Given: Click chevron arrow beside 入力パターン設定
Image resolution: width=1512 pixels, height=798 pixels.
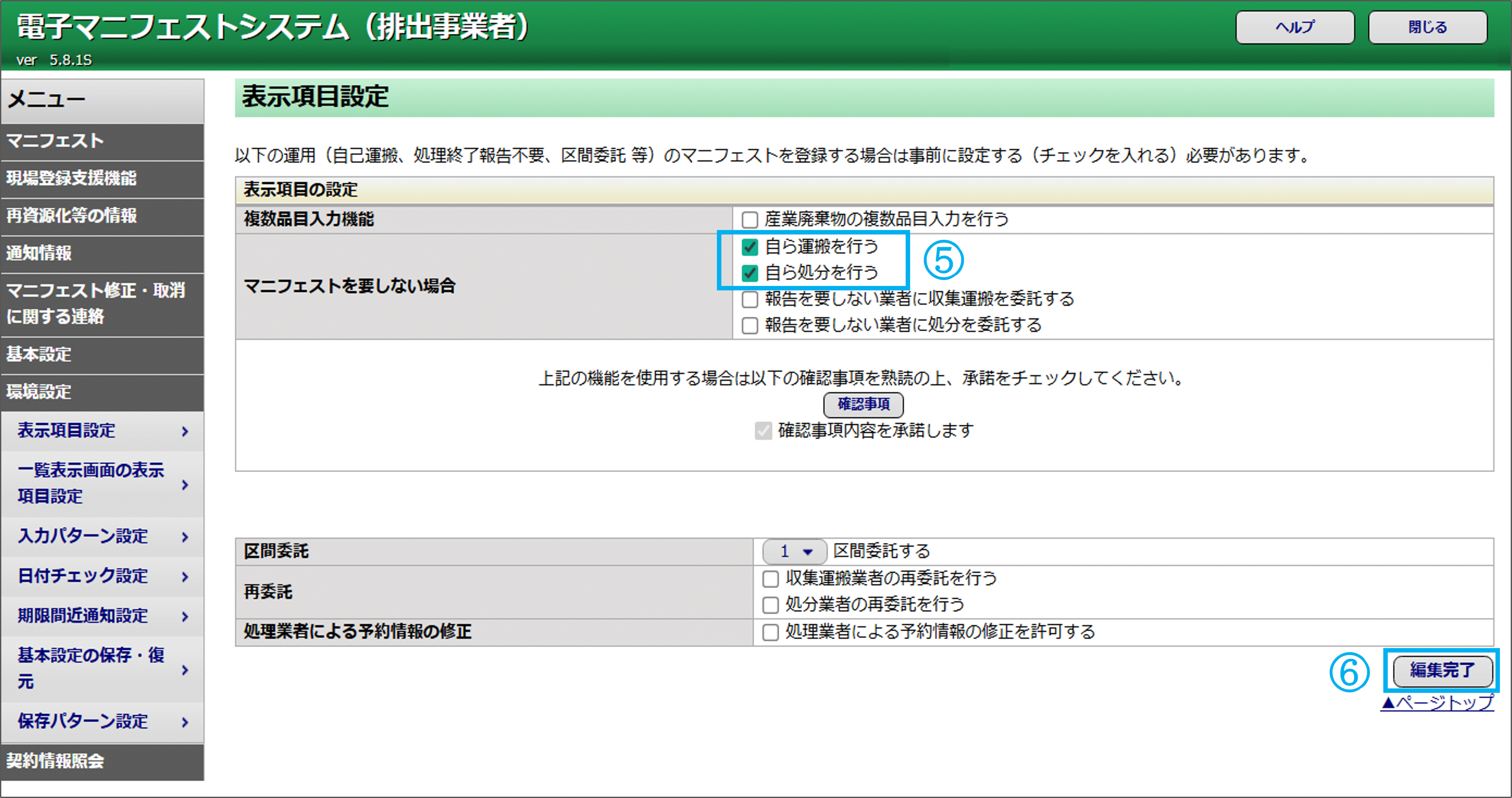Looking at the screenshot, I should pyautogui.click(x=185, y=537).
